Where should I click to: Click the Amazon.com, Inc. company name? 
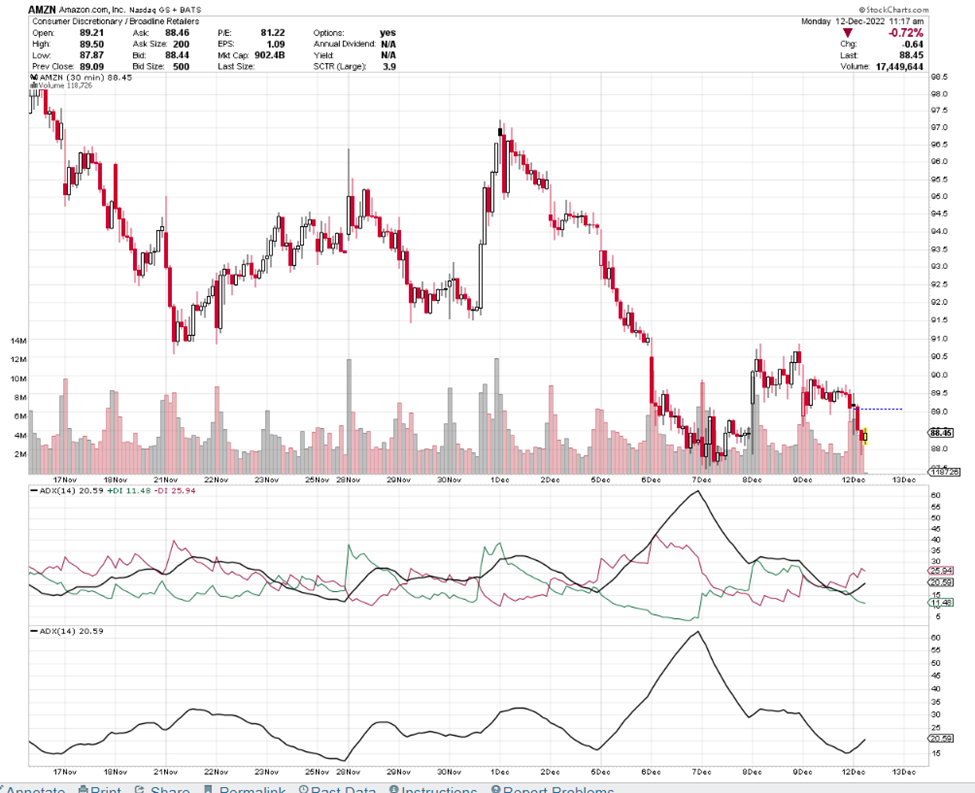pyautogui.click(x=91, y=10)
